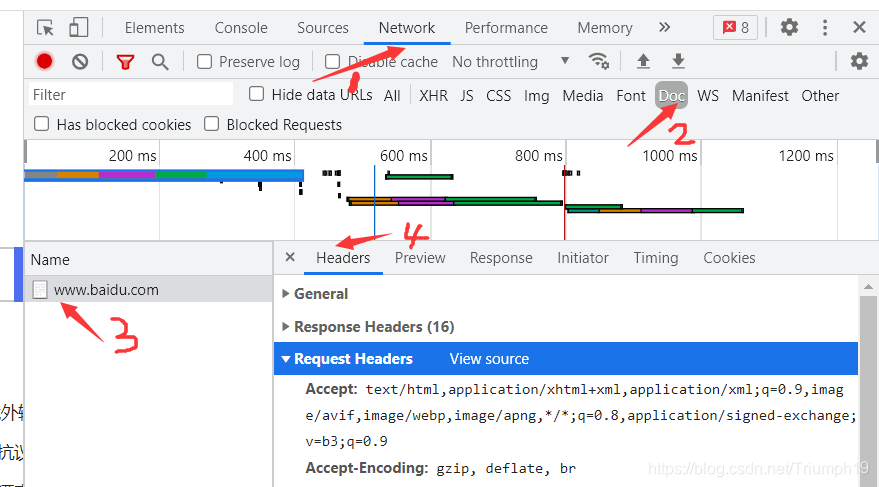Clear the network log

[80, 61]
